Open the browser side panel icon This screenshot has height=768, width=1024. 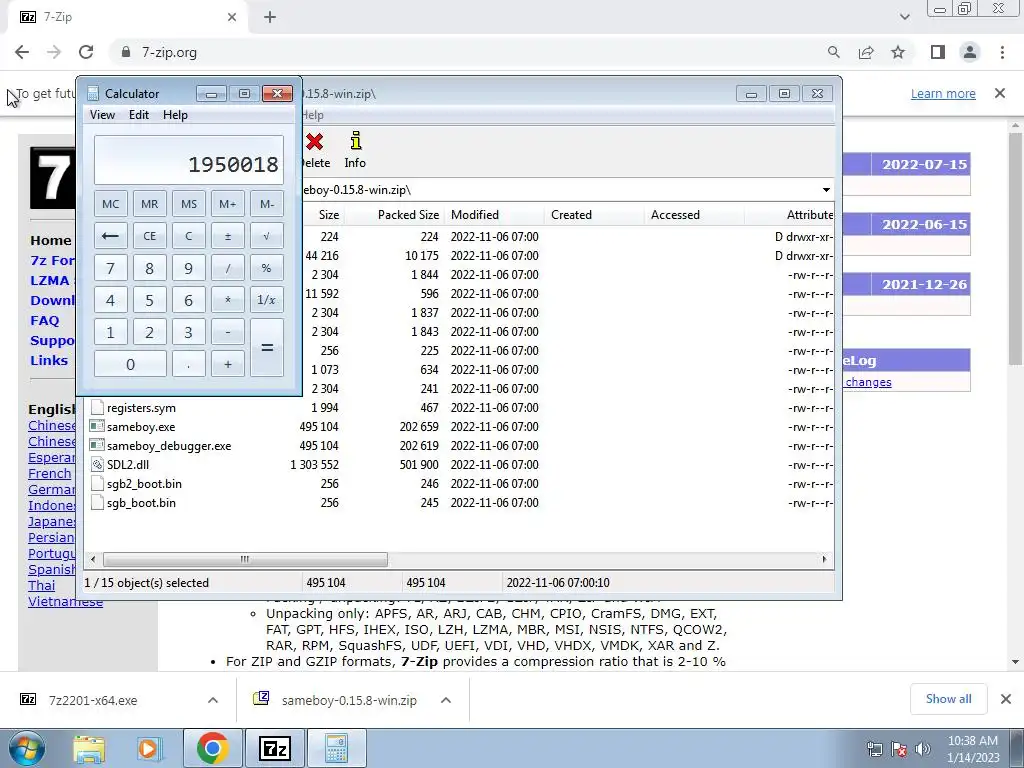[x=938, y=52]
